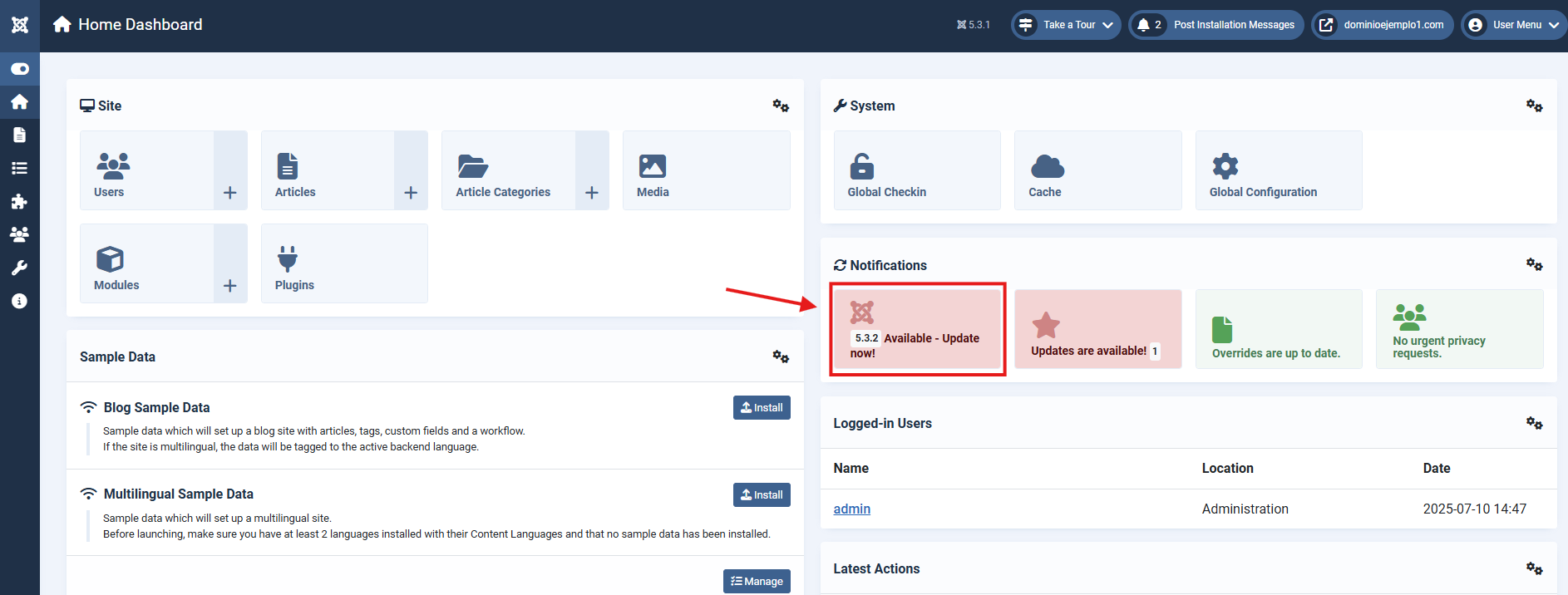1568x595 pixels.
Task: Click the plus to add new User
Action: click(230, 193)
